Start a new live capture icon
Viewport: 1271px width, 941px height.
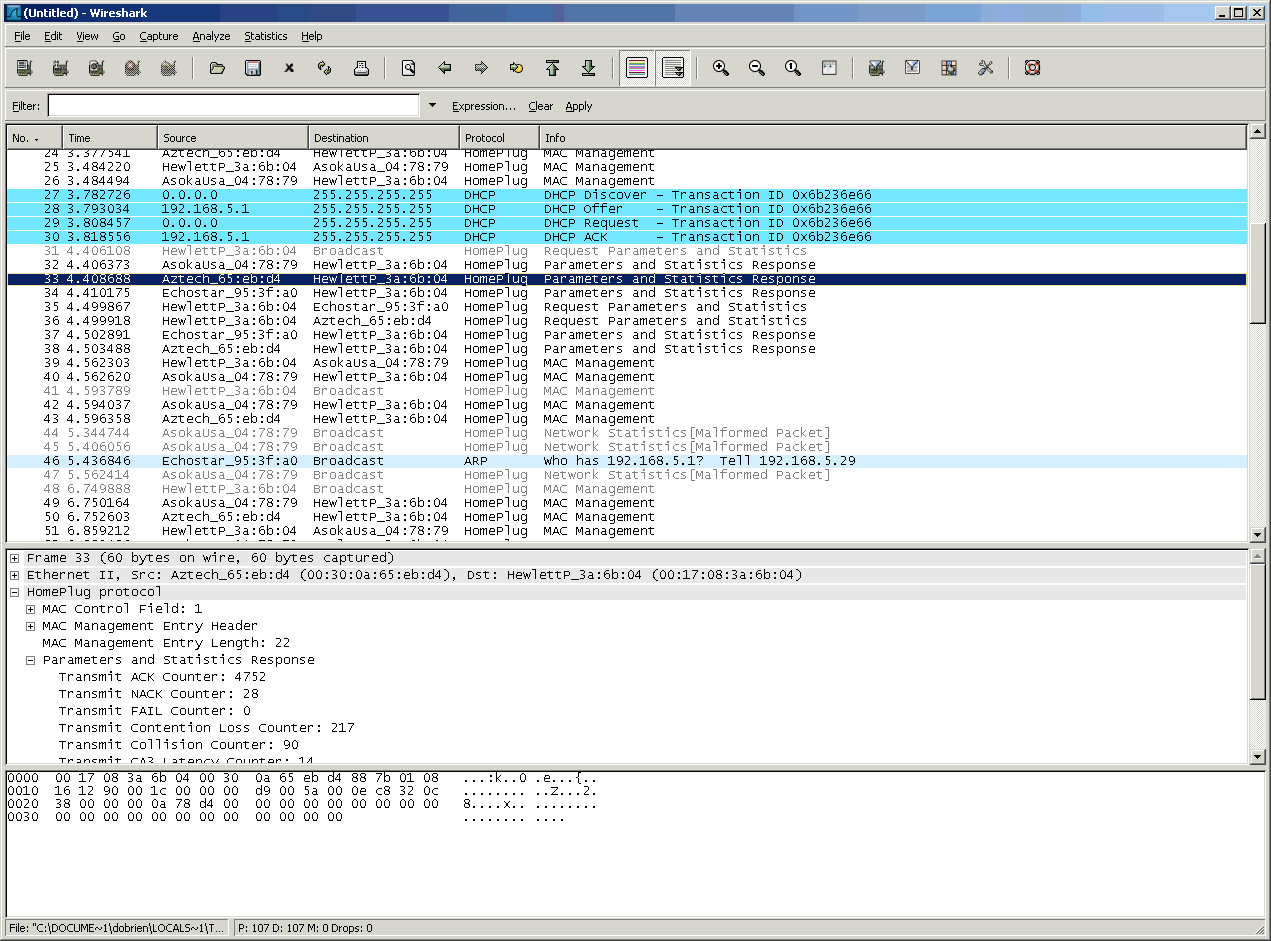97,68
